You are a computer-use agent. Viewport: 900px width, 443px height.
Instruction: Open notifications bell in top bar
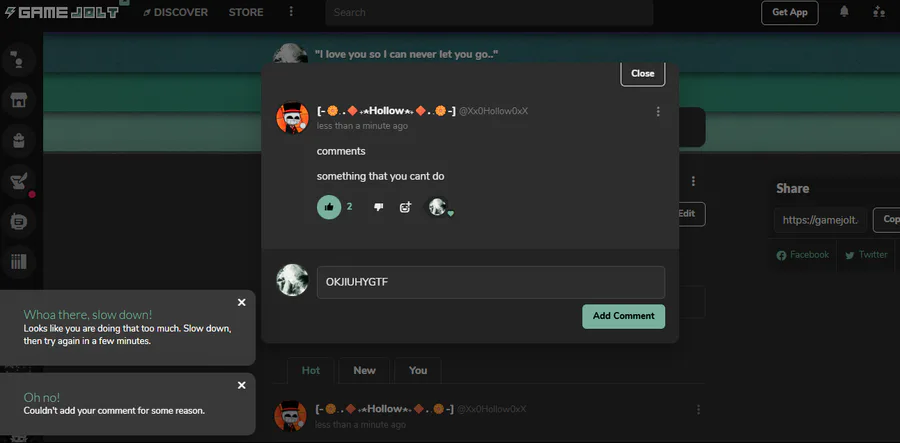[x=844, y=11]
